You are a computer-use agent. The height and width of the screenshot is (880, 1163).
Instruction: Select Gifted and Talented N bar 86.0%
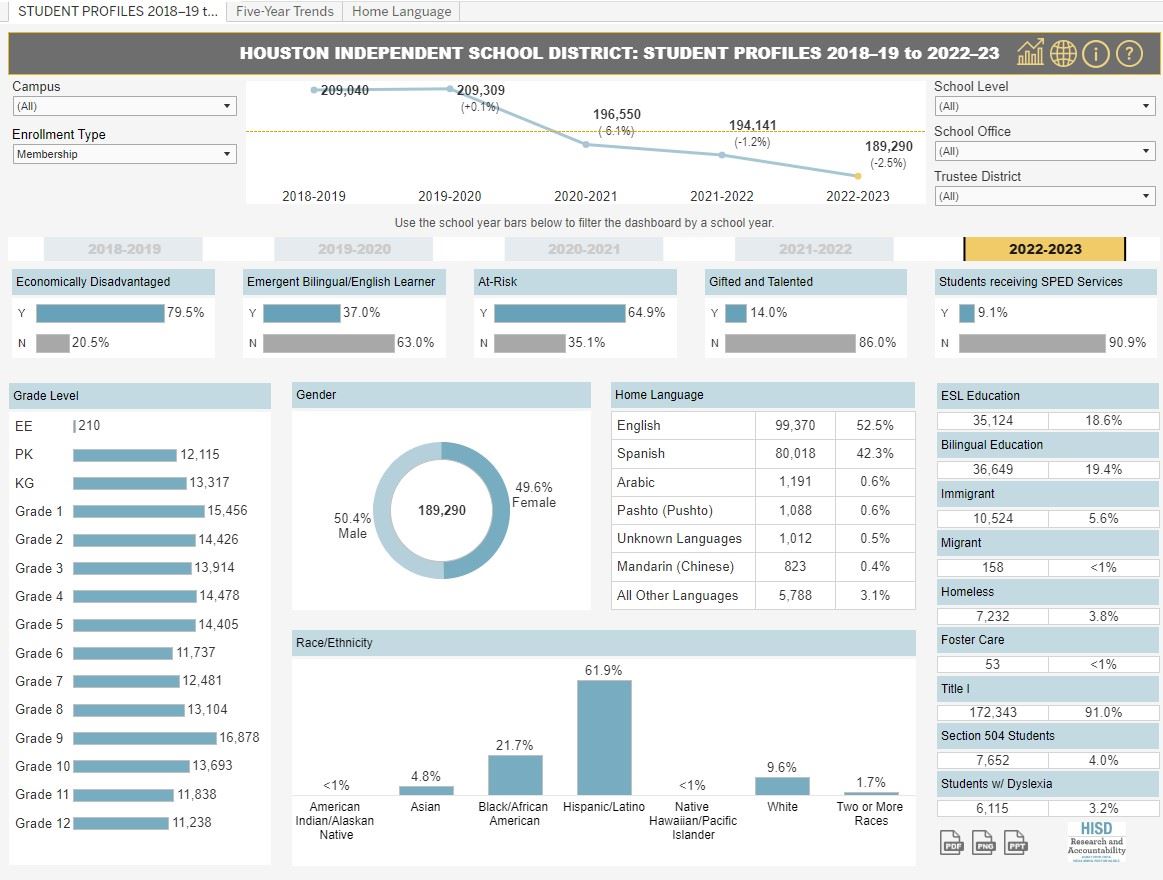[790, 343]
